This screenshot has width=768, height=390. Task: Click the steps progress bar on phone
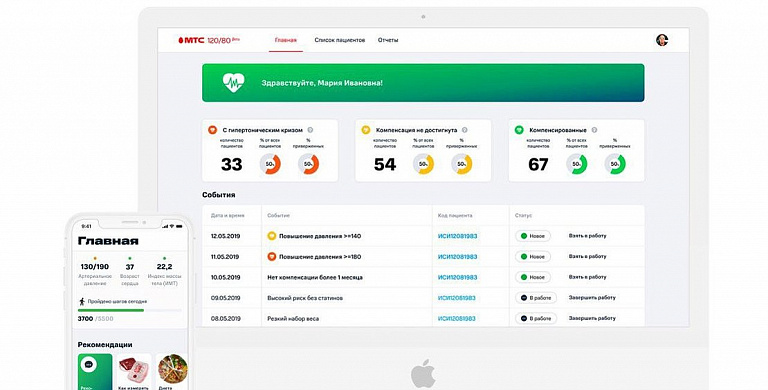(x=129, y=310)
